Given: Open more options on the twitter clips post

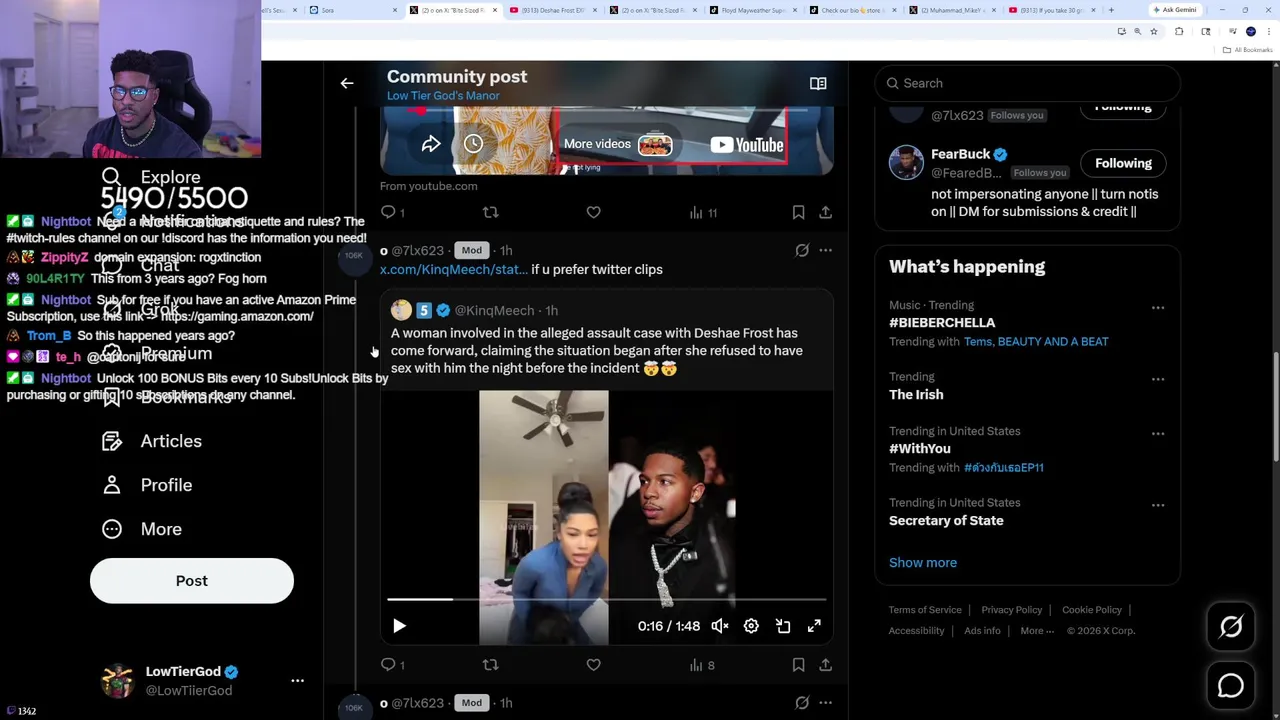Looking at the screenshot, I should pos(825,250).
